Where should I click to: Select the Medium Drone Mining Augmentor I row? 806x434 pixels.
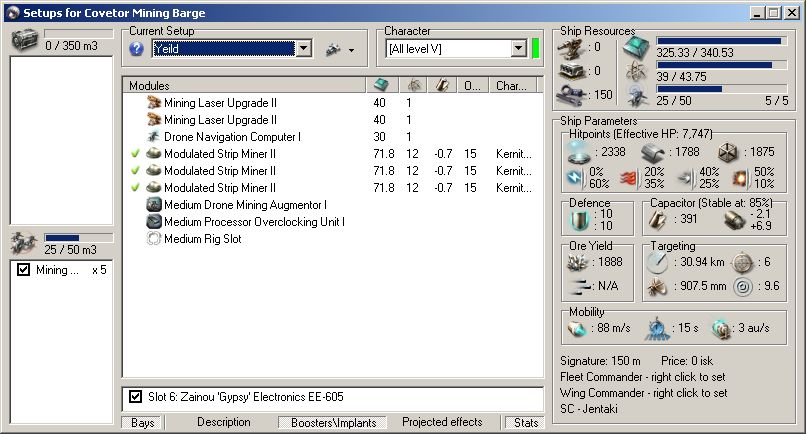point(333,204)
